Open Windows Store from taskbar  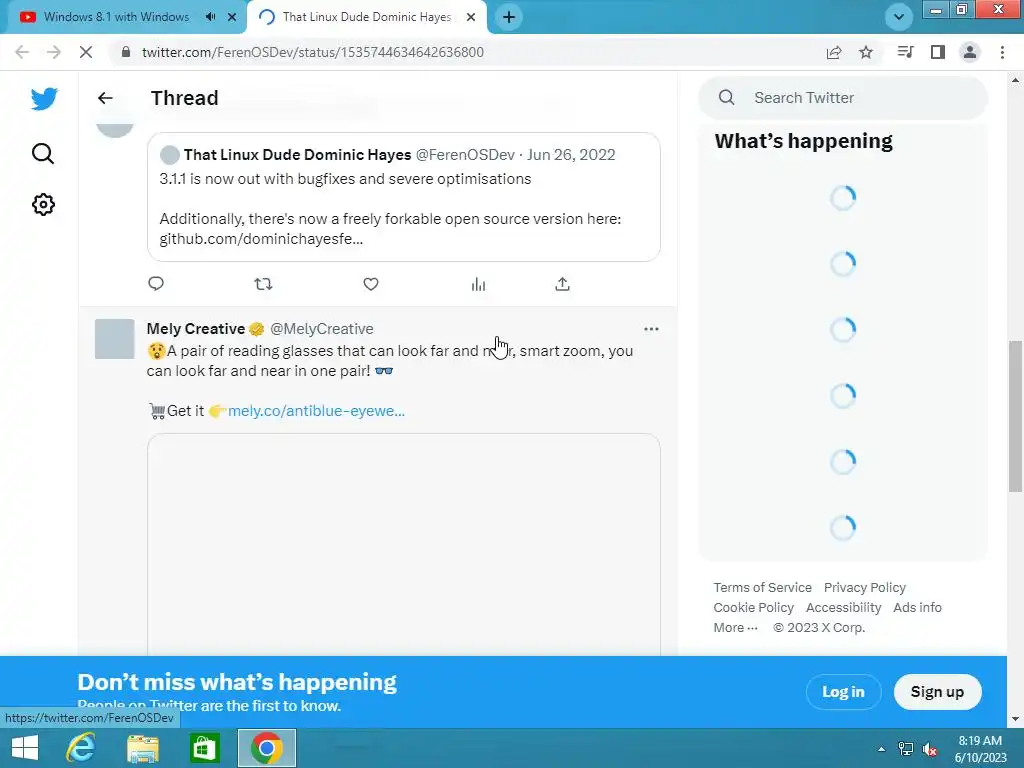pyautogui.click(x=204, y=748)
